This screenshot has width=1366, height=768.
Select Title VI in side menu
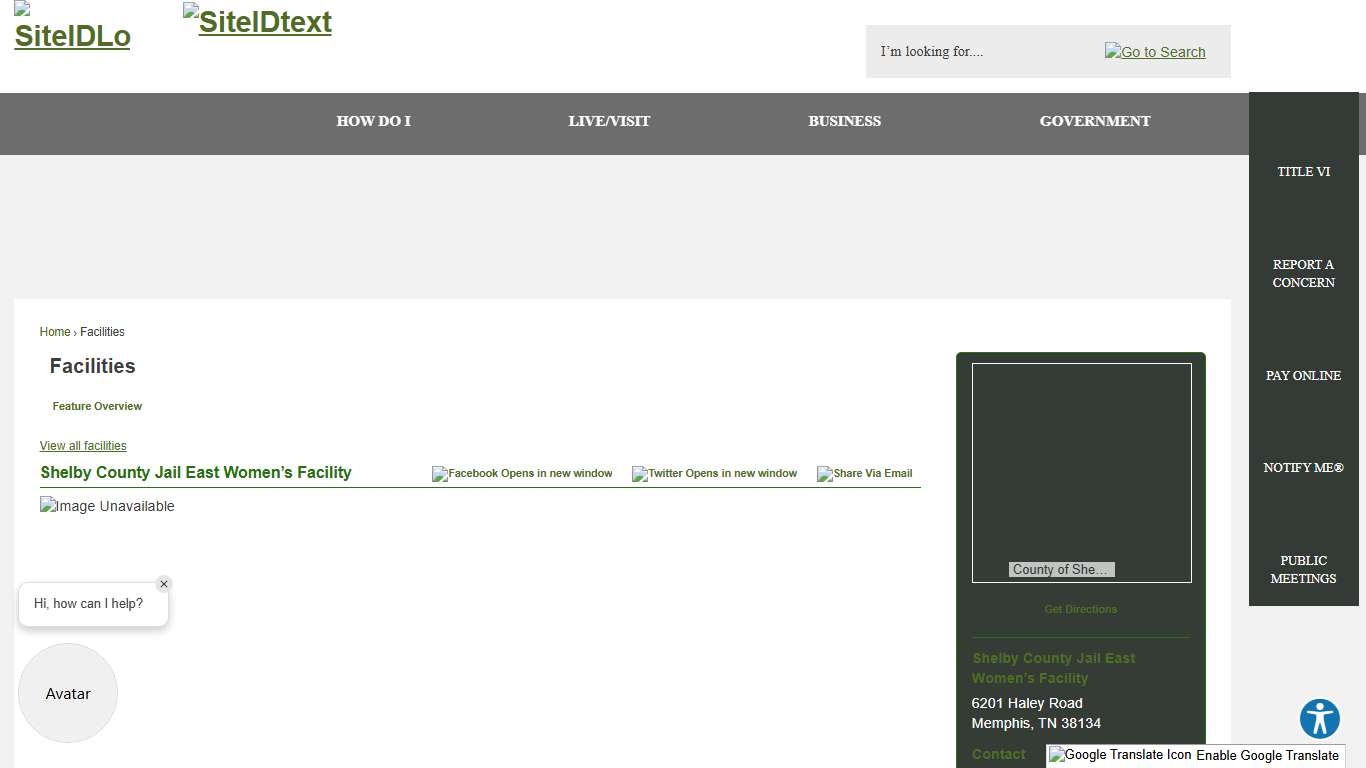1303,172
